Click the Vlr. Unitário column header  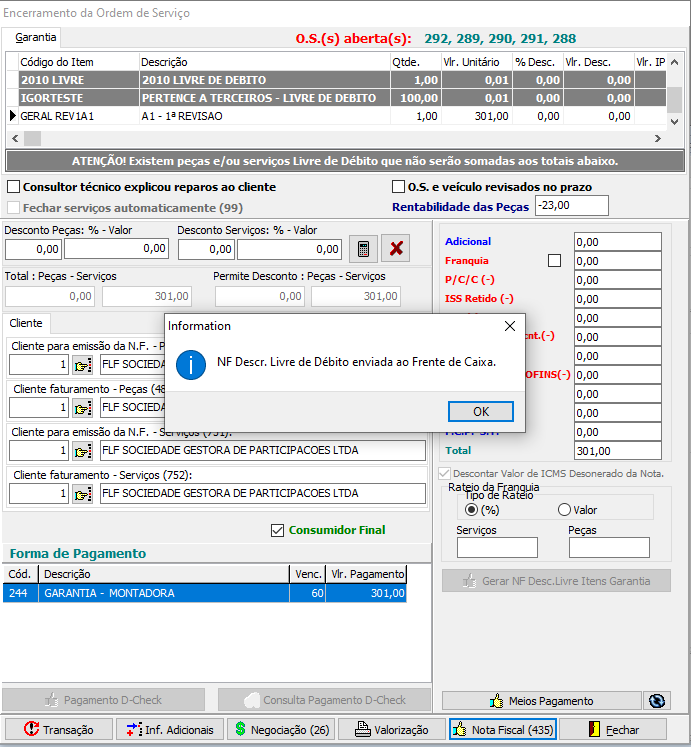pos(477,62)
